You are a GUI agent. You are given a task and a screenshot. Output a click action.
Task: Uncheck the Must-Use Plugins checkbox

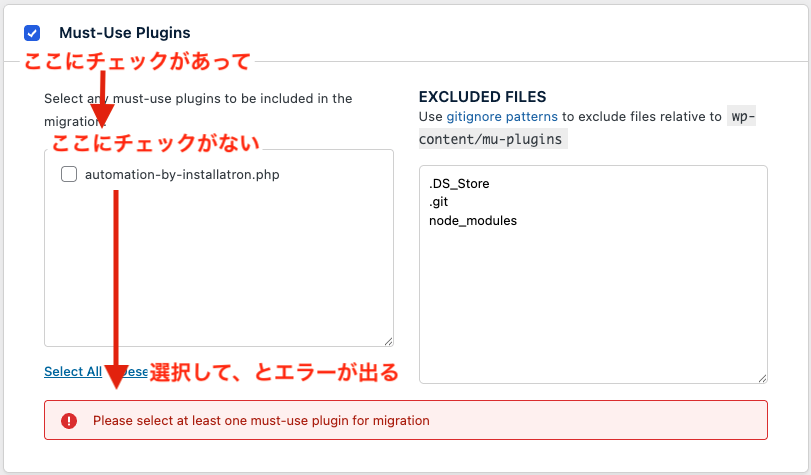(32, 33)
